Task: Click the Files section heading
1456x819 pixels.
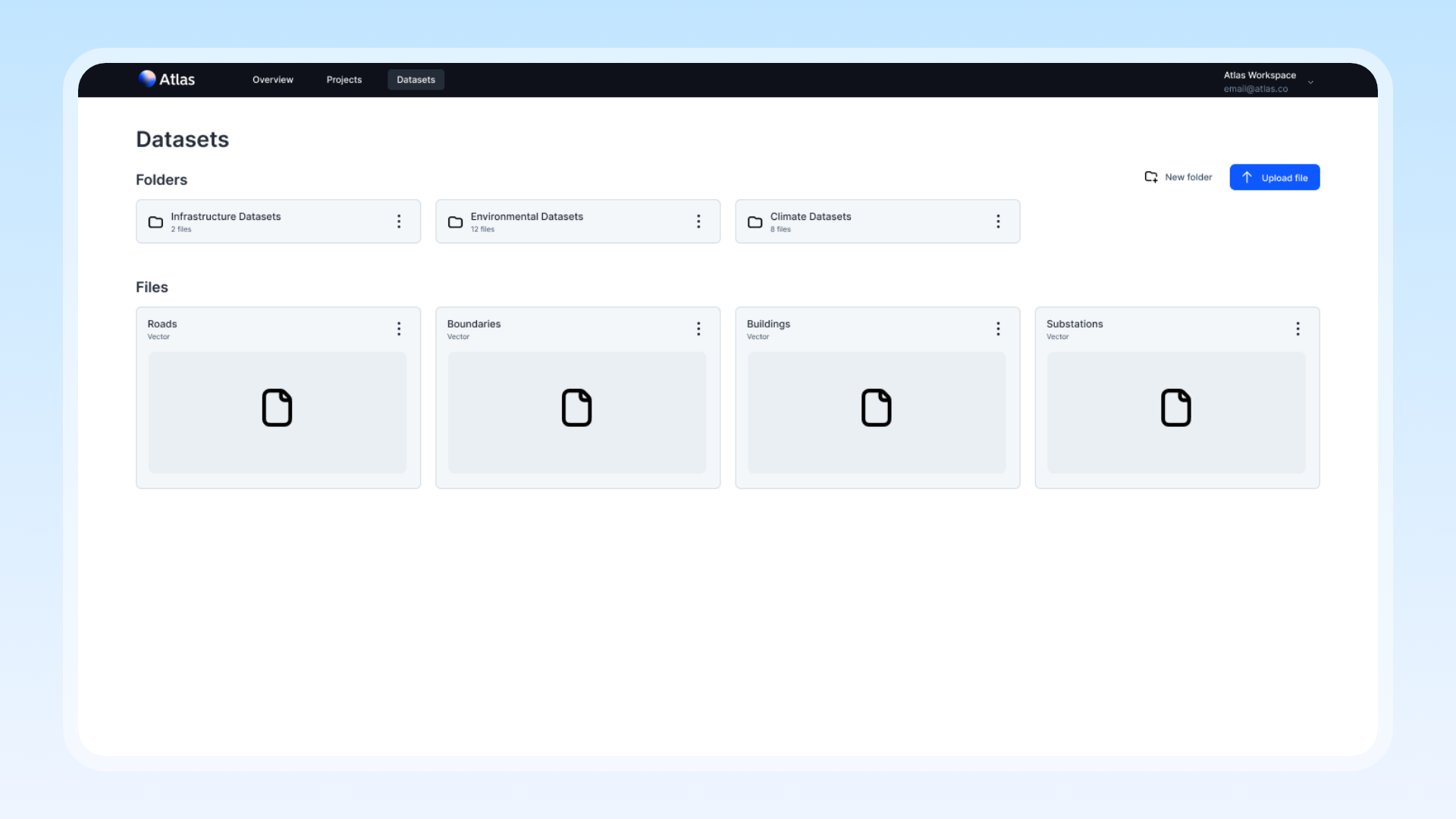Action: pyautogui.click(x=152, y=287)
